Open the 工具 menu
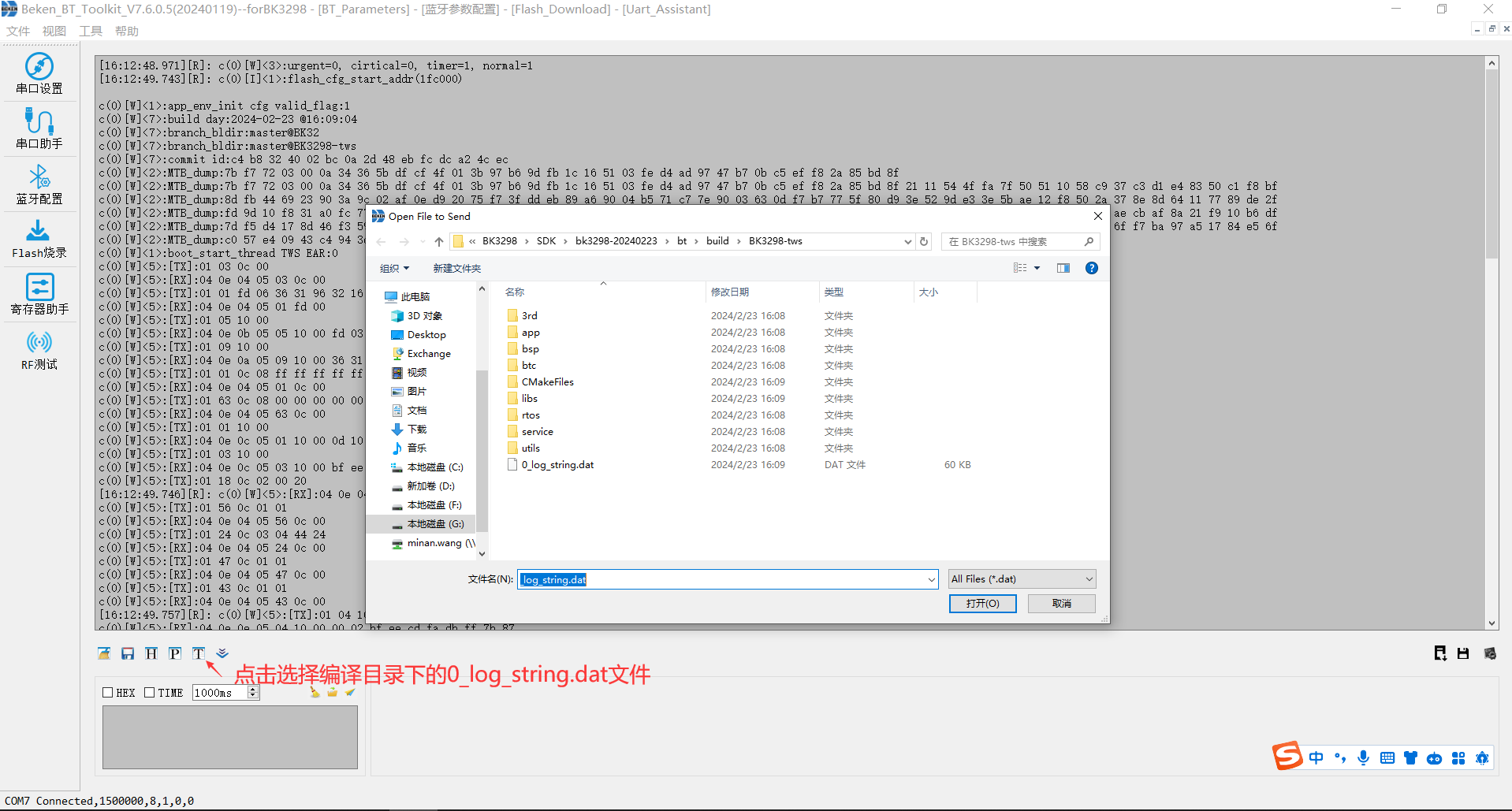This screenshot has height=811, width=1512. coord(90,30)
